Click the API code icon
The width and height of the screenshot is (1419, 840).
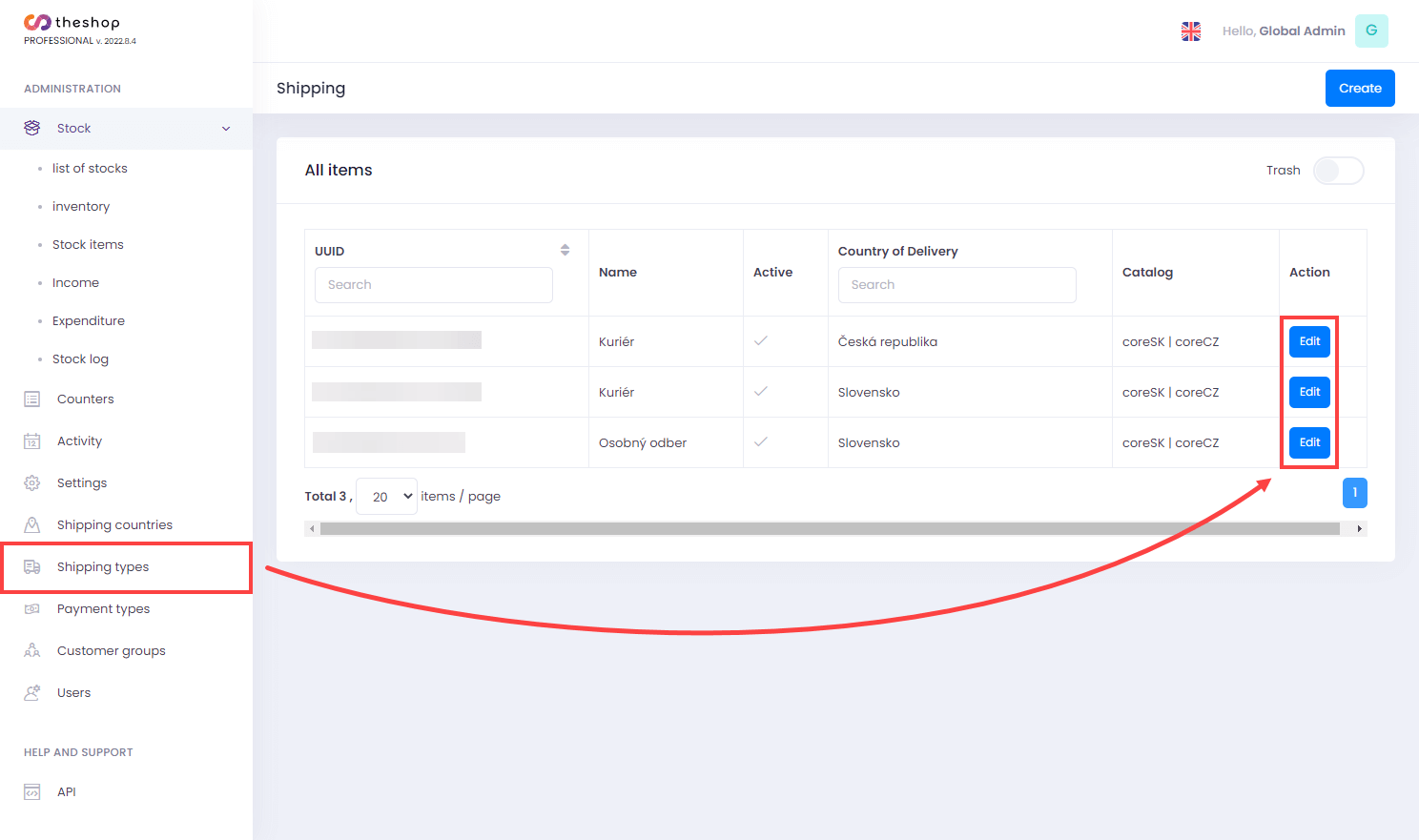(x=32, y=792)
